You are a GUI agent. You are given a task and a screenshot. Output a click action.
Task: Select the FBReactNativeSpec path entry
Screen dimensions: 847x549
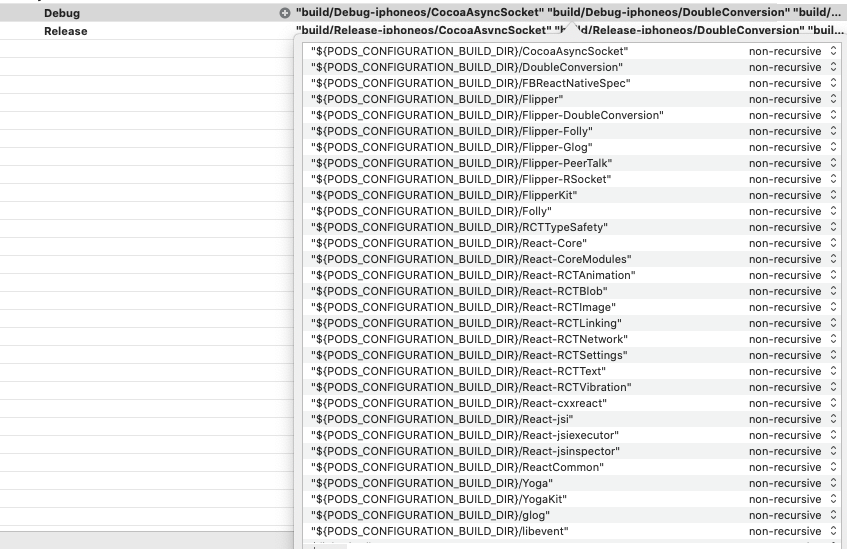point(470,83)
